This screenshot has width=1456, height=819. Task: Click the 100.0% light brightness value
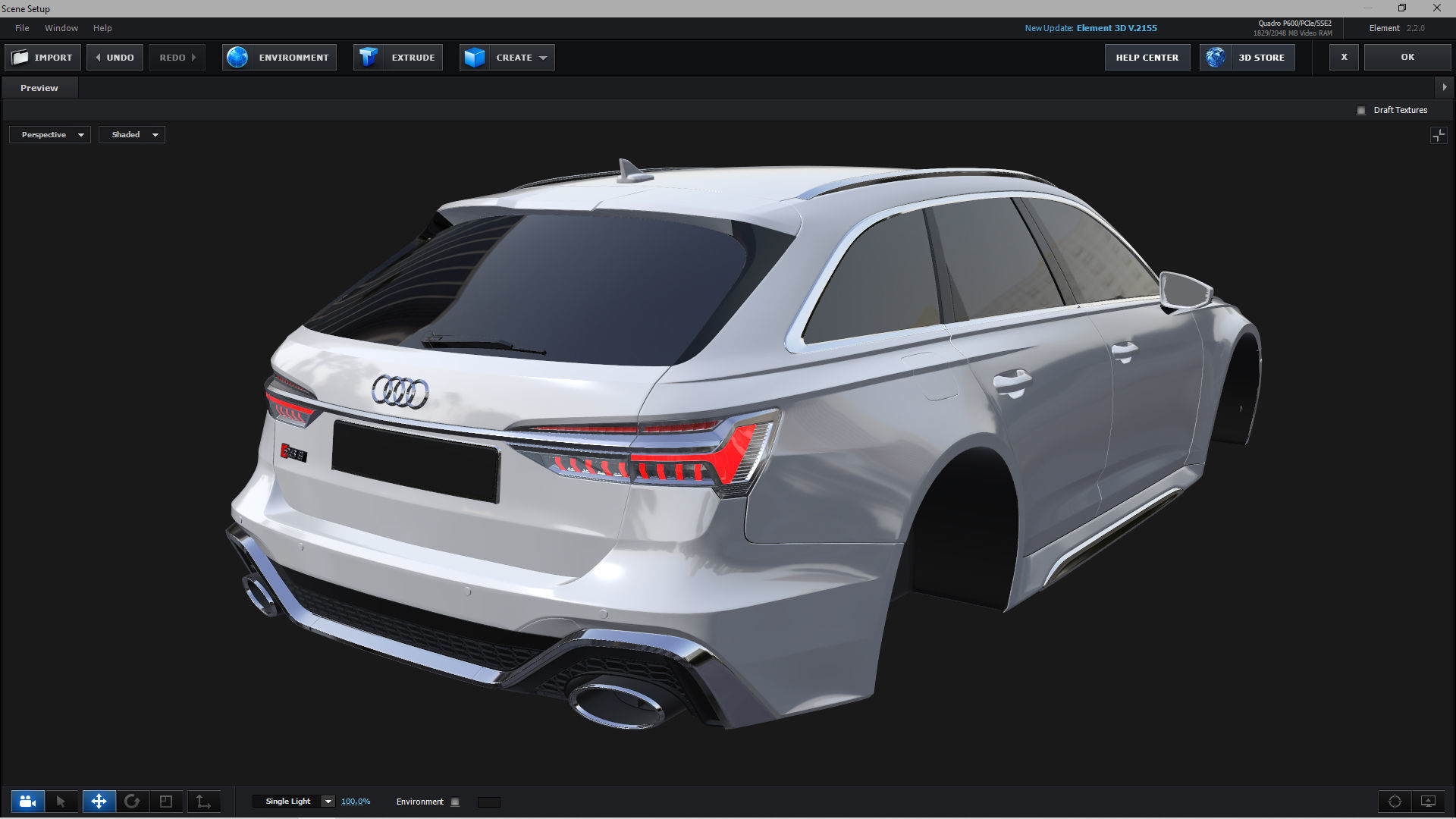356,802
